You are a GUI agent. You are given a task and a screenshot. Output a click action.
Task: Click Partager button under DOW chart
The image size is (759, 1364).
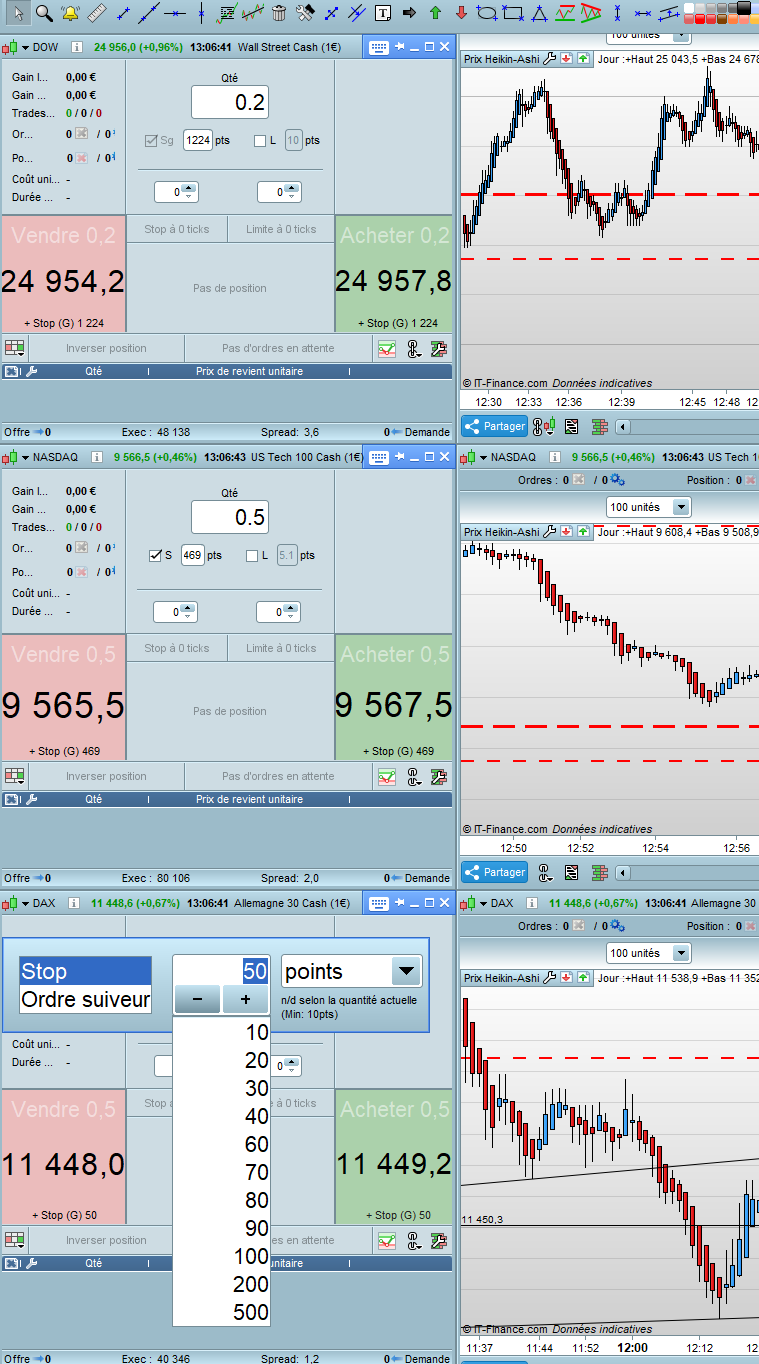pyautogui.click(x=494, y=426)
